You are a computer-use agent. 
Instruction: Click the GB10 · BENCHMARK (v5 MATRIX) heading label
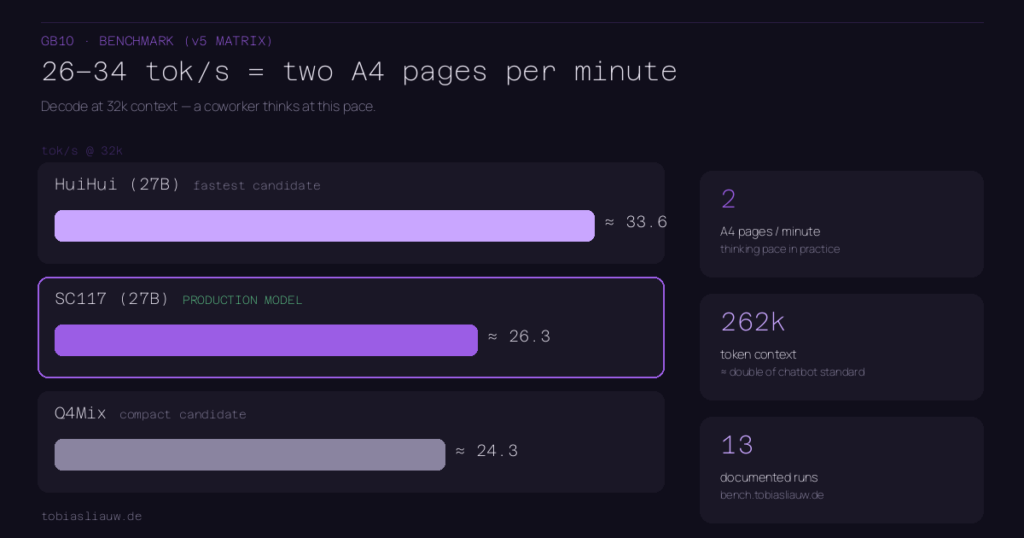tap(157, 41)
